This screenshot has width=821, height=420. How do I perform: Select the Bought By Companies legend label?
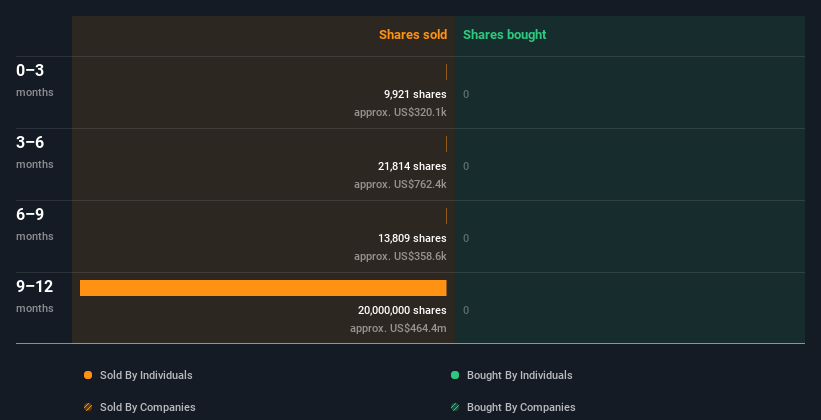point(521,407)
